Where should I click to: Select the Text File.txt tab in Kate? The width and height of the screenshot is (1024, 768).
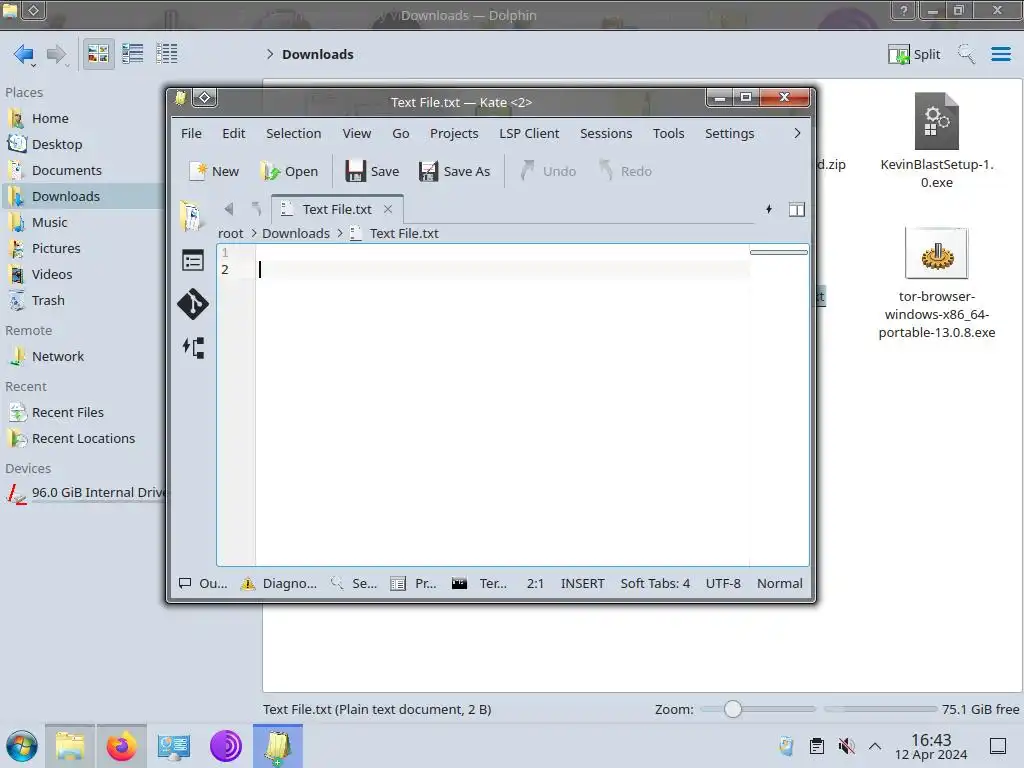click(x=337, y=209)
